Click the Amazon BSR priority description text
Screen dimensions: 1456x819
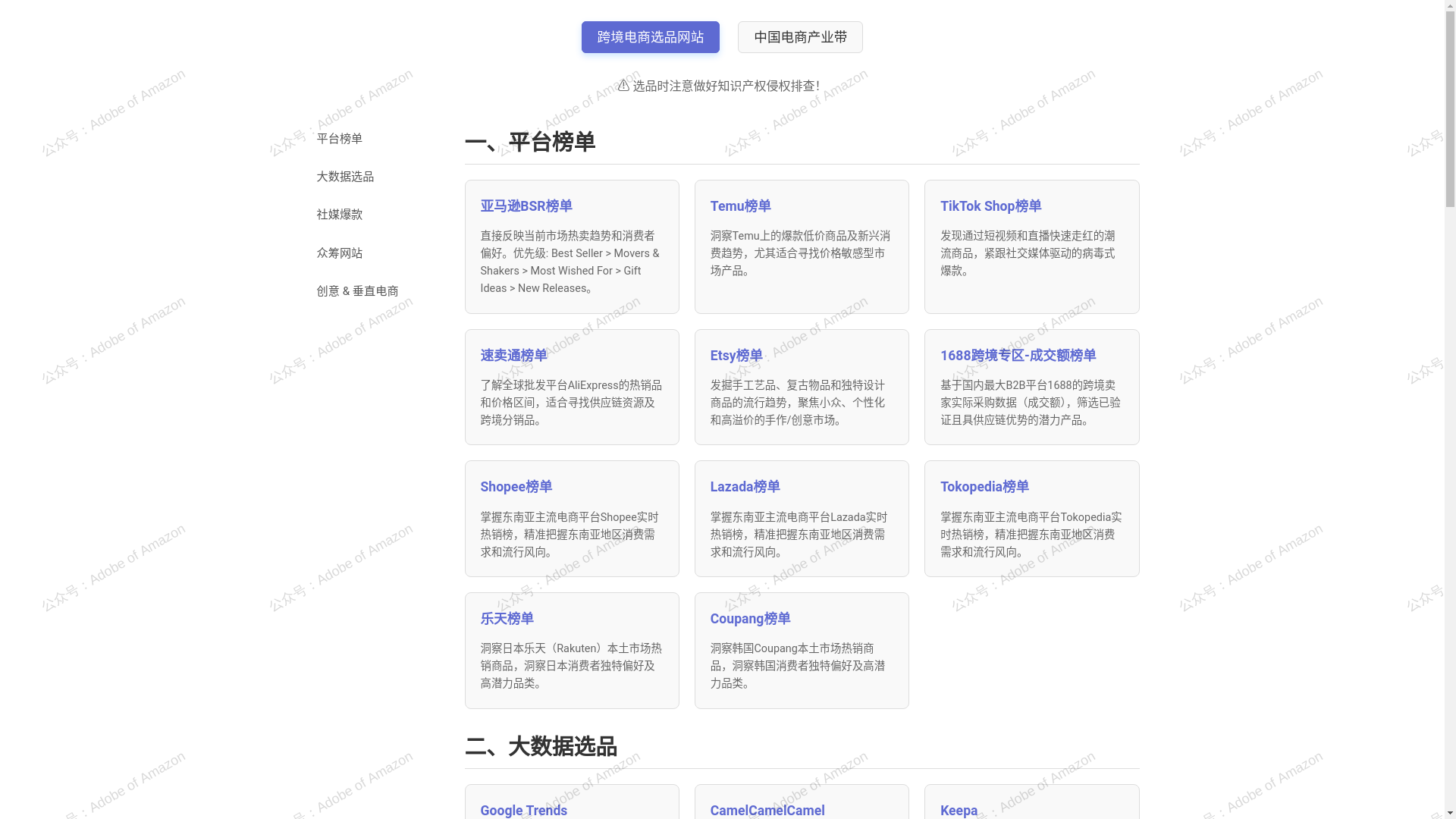coord(570,262)
